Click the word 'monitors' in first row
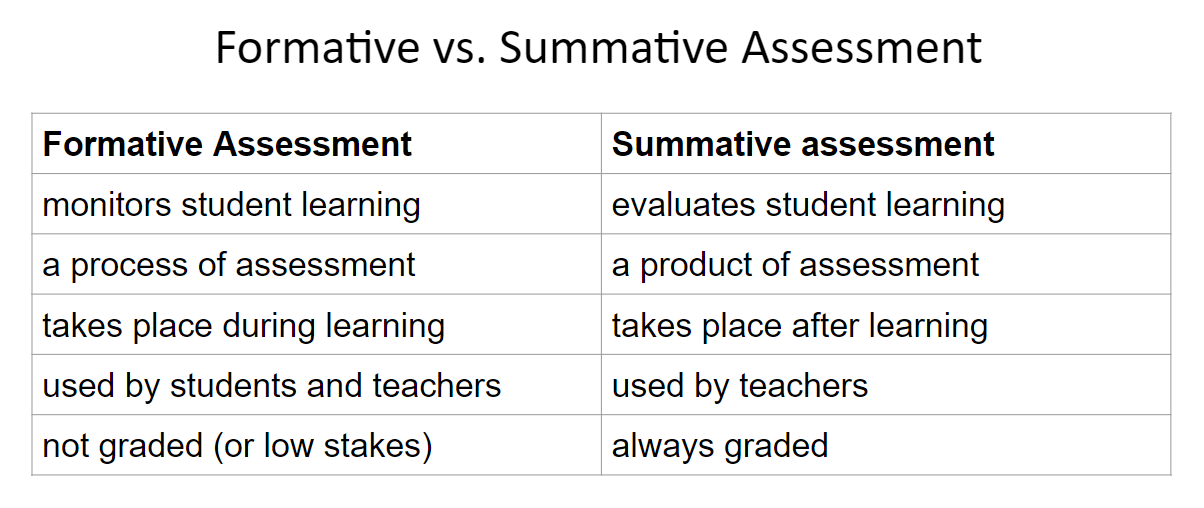 tap(107, 204)
